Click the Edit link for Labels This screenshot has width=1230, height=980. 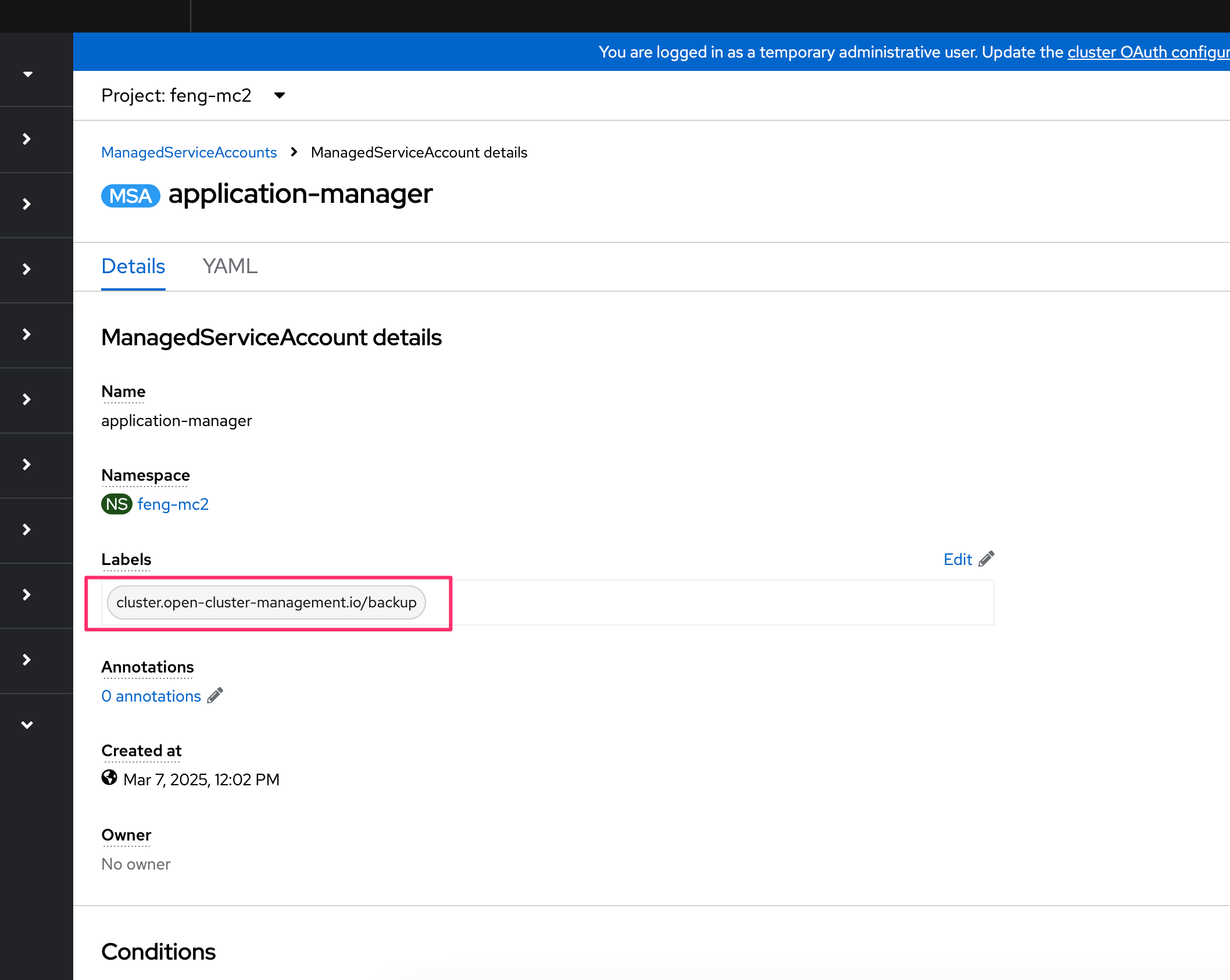point(957,559)
